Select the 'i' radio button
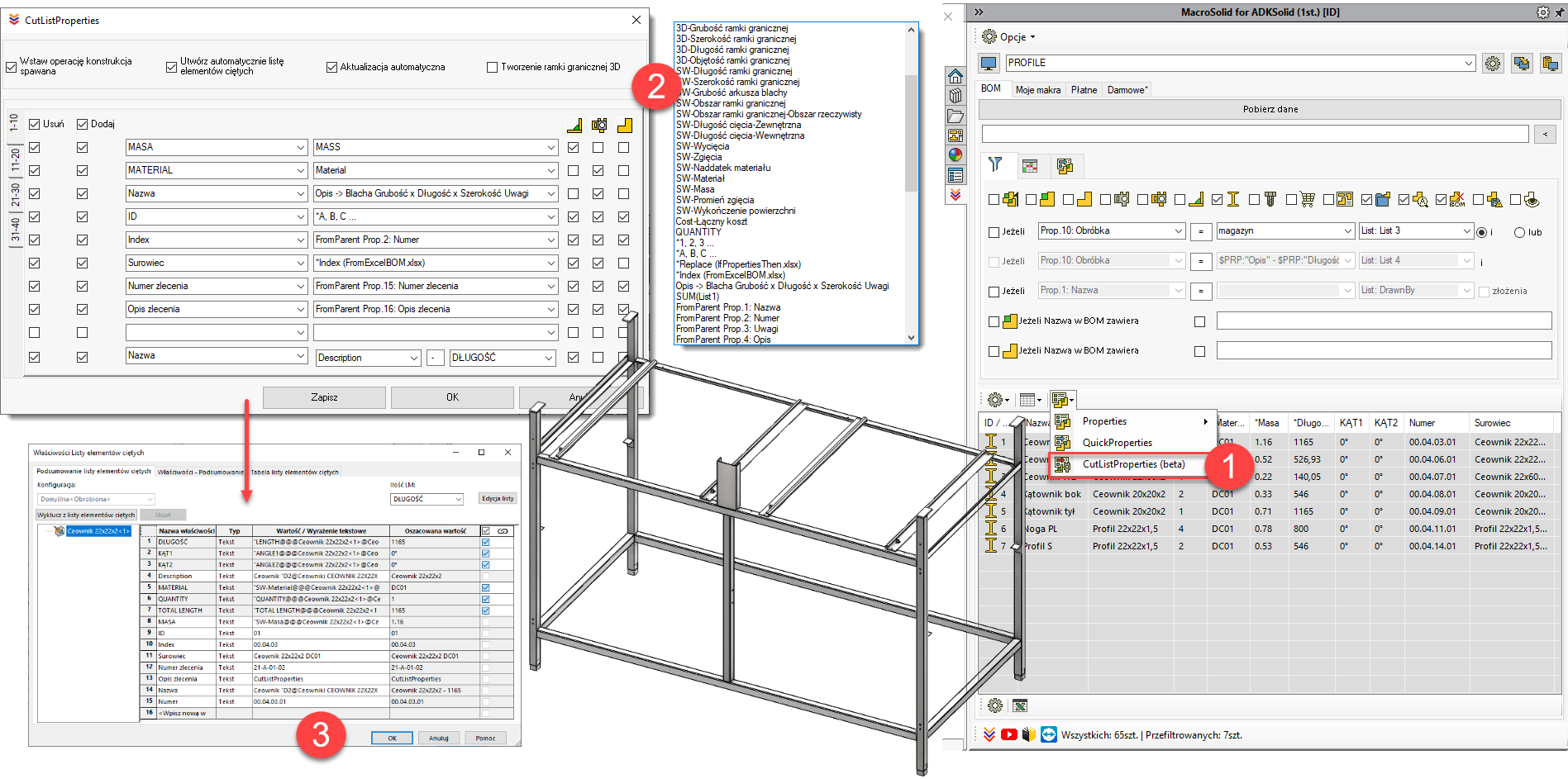 [1481, 232]
